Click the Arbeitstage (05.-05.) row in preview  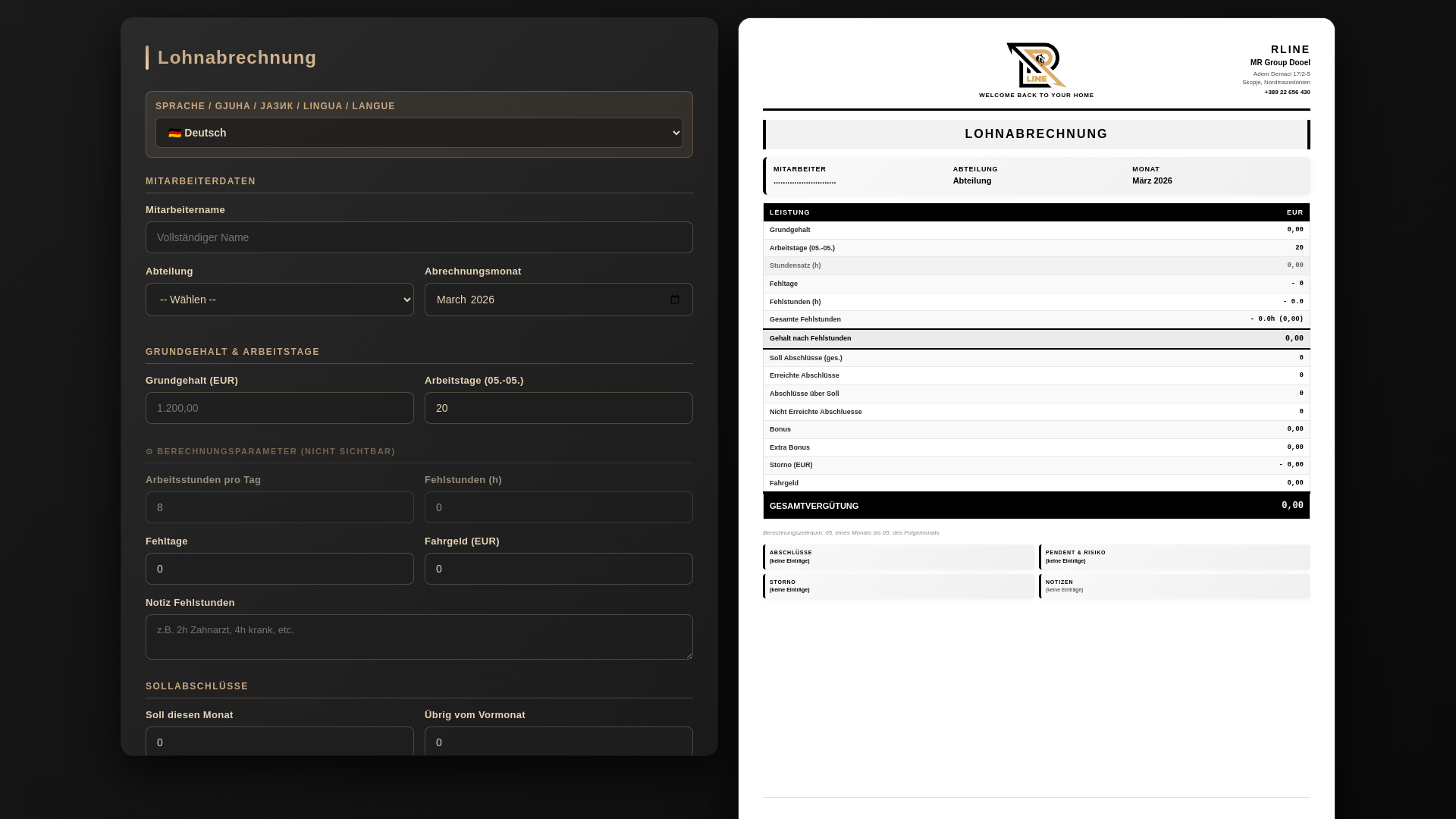(1036, 248)
